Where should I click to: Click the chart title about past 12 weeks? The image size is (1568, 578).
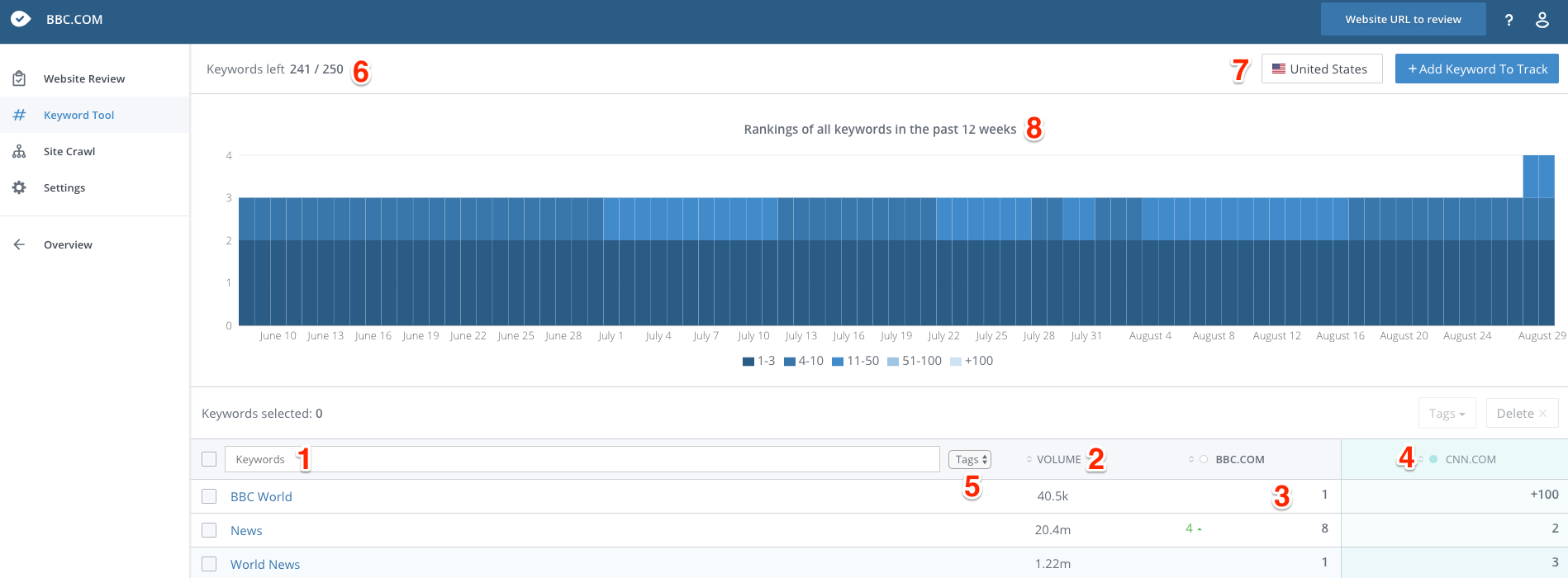880,130
